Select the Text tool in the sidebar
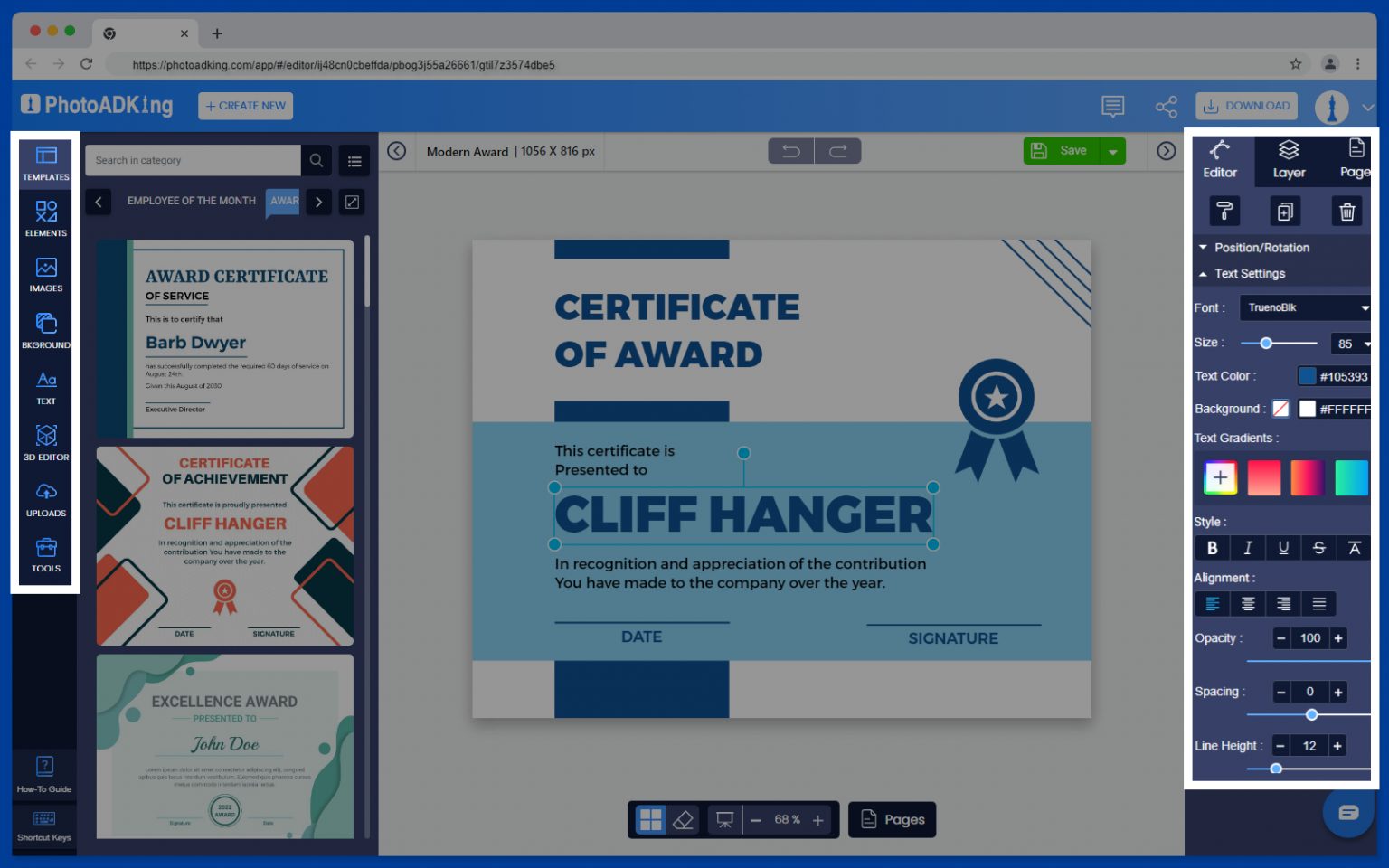This screenshot has height=868, width=1389. click(45, 387)
